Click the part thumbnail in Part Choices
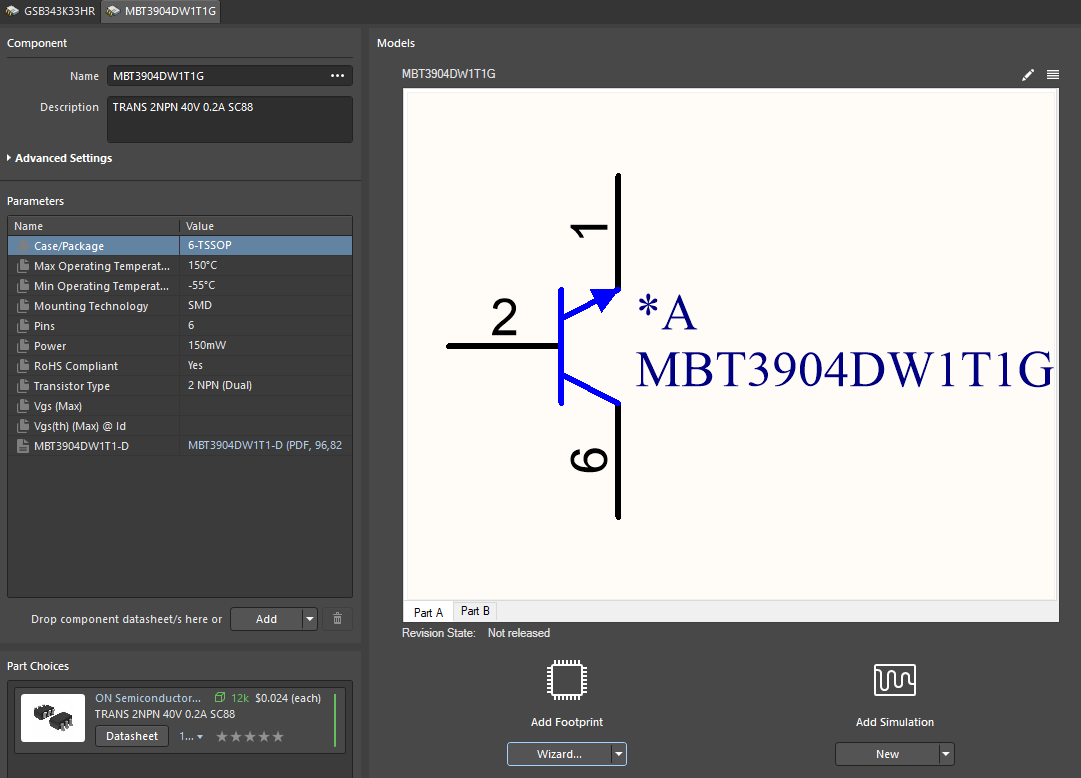 tap(52, 717)
